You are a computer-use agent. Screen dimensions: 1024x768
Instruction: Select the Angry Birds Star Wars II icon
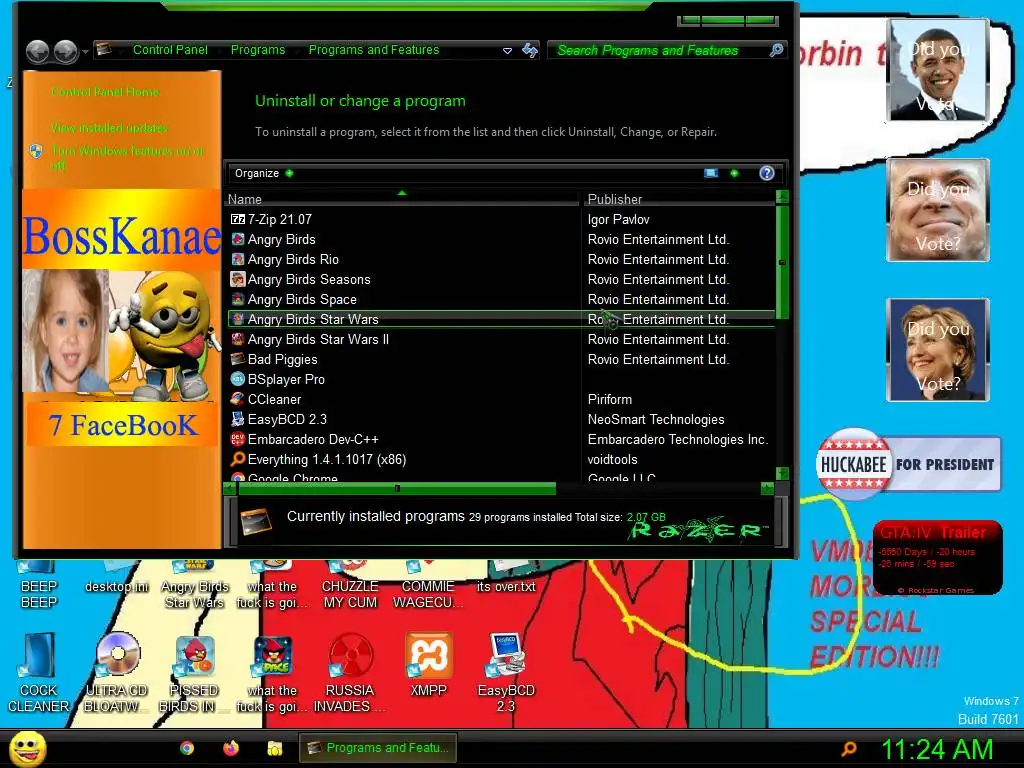[x=238, y=340]
